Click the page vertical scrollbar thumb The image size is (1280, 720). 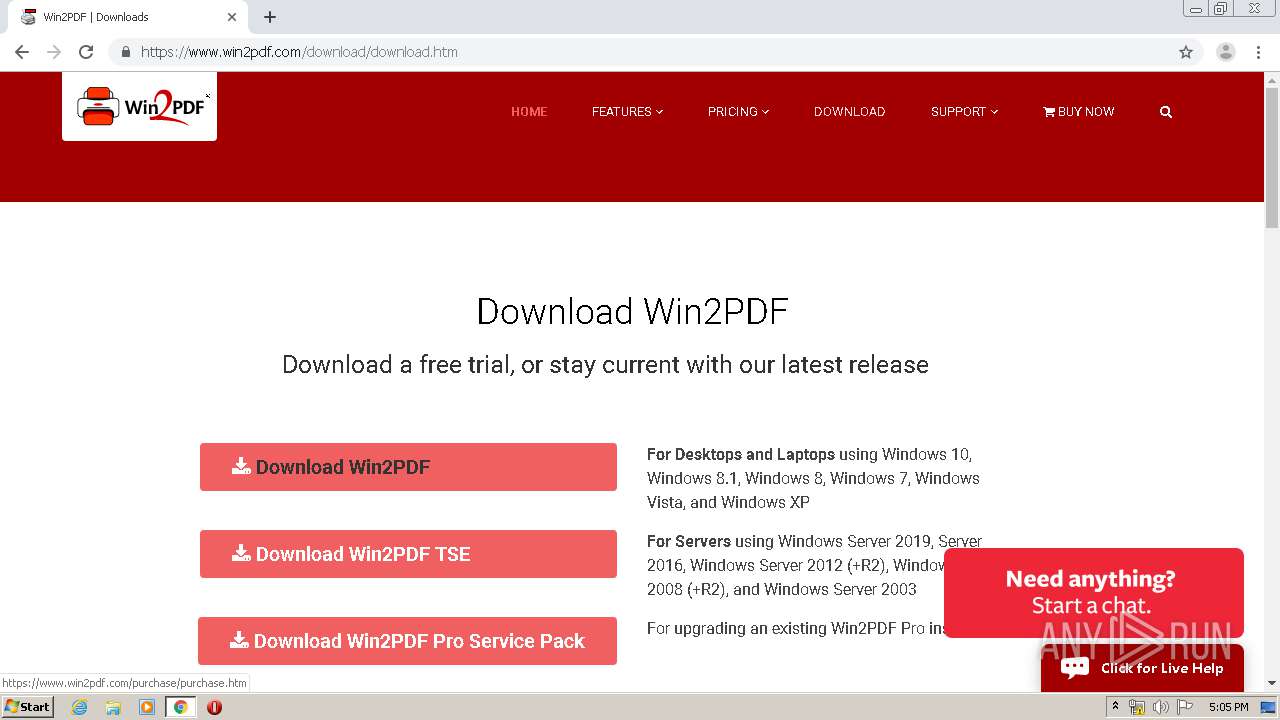point(1272,158)
